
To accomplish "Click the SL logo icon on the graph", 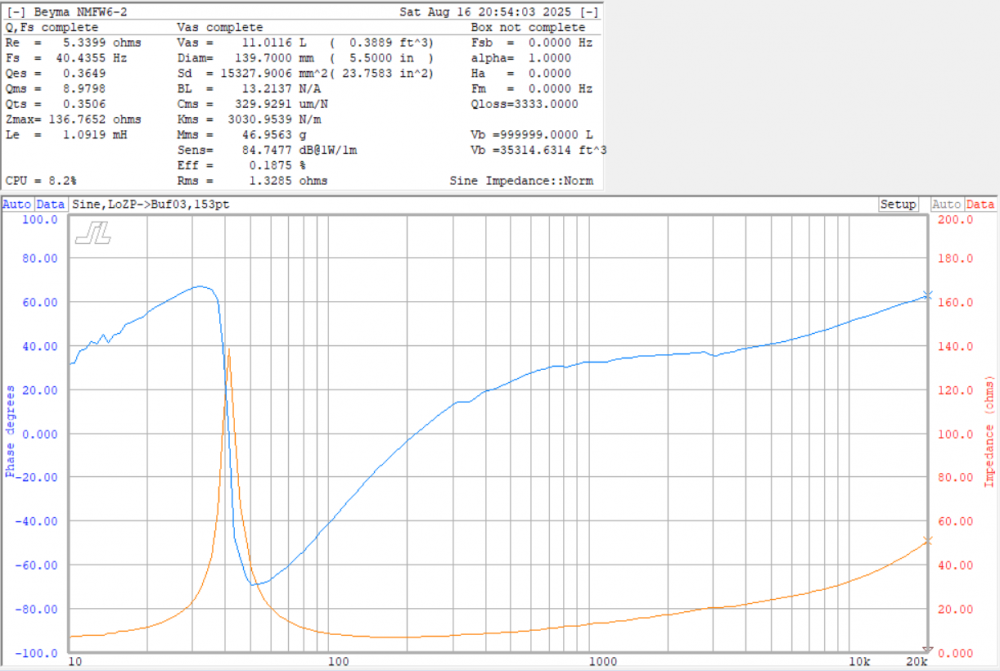I will [92, 233].
